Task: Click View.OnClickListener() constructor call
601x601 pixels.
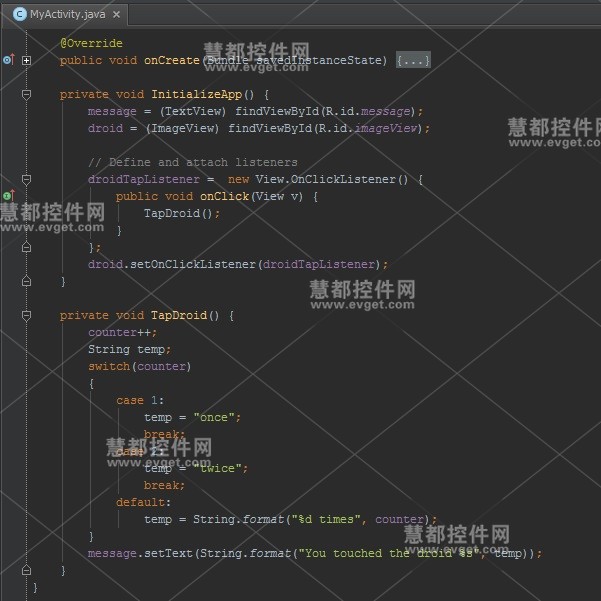Action: pos(332,179)
